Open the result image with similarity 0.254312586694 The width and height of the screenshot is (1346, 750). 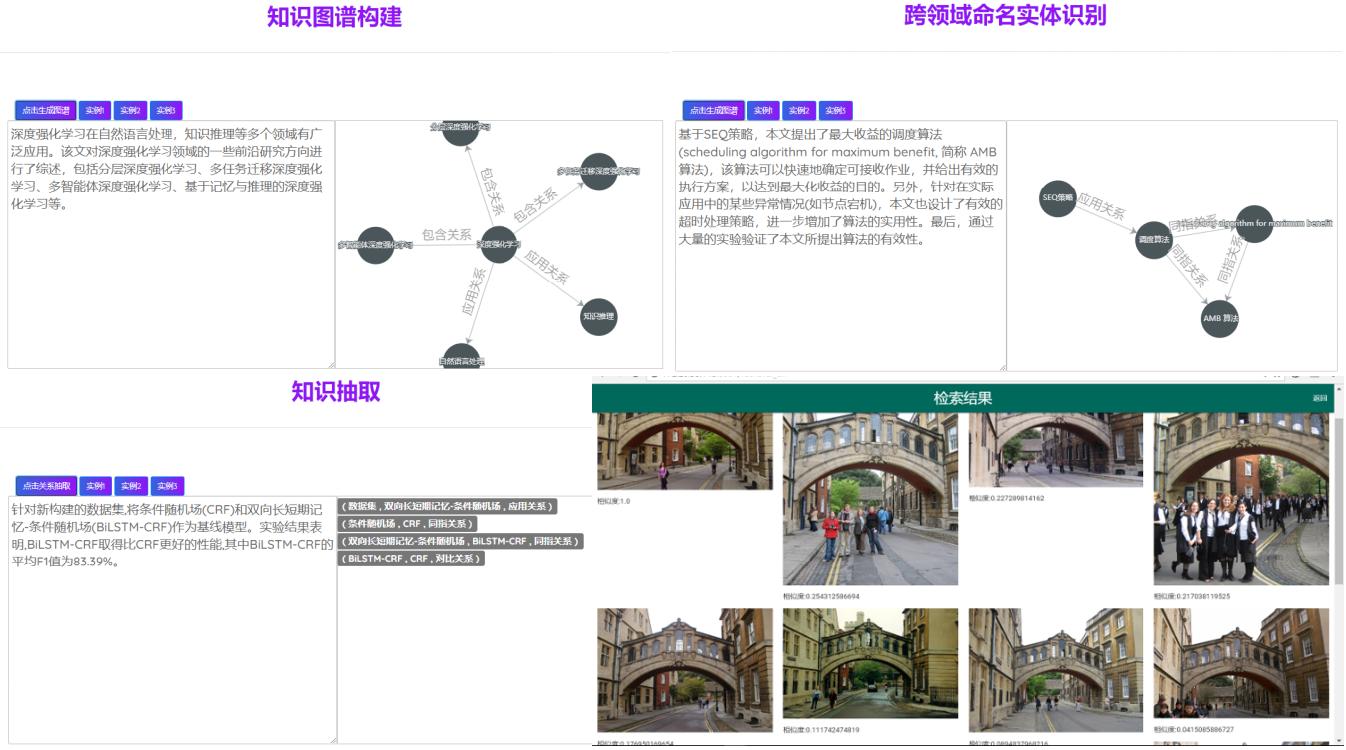coord(870,500)
